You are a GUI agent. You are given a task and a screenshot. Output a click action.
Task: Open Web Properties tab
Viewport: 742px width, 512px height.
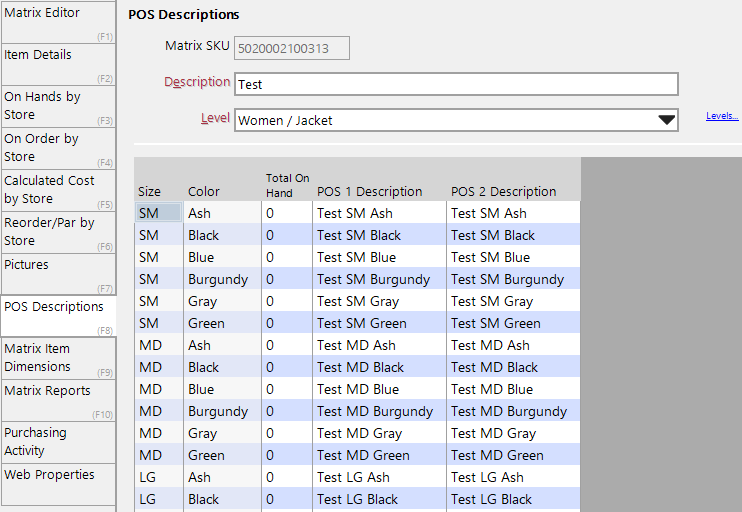click(58, 485)
